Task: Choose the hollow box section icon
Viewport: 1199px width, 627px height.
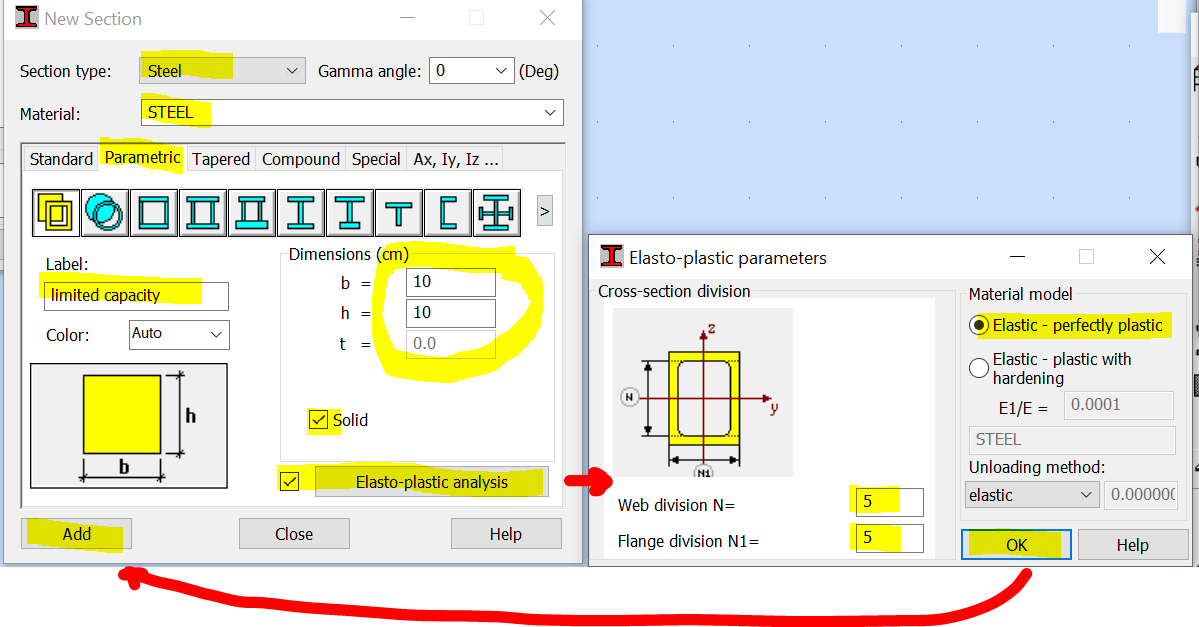Action: point(154,211)
